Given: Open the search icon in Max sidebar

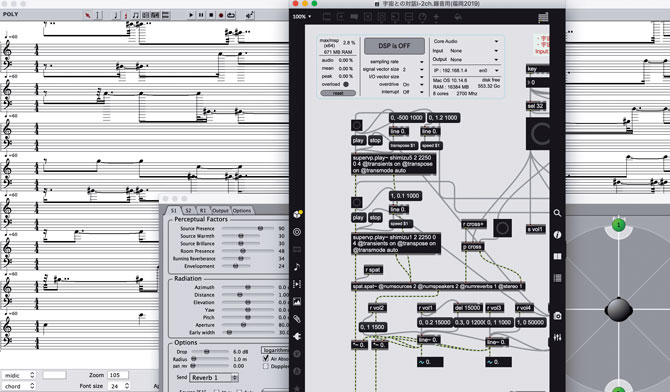Looking at the screenshot, I should (x=557, y=213).
